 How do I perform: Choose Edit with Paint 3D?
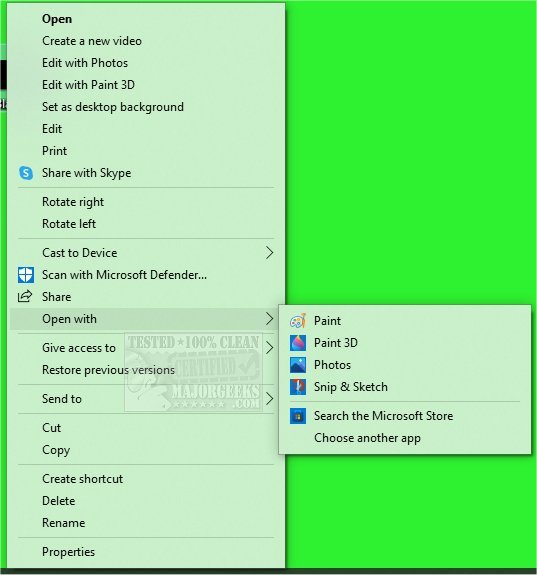[88, 85]
